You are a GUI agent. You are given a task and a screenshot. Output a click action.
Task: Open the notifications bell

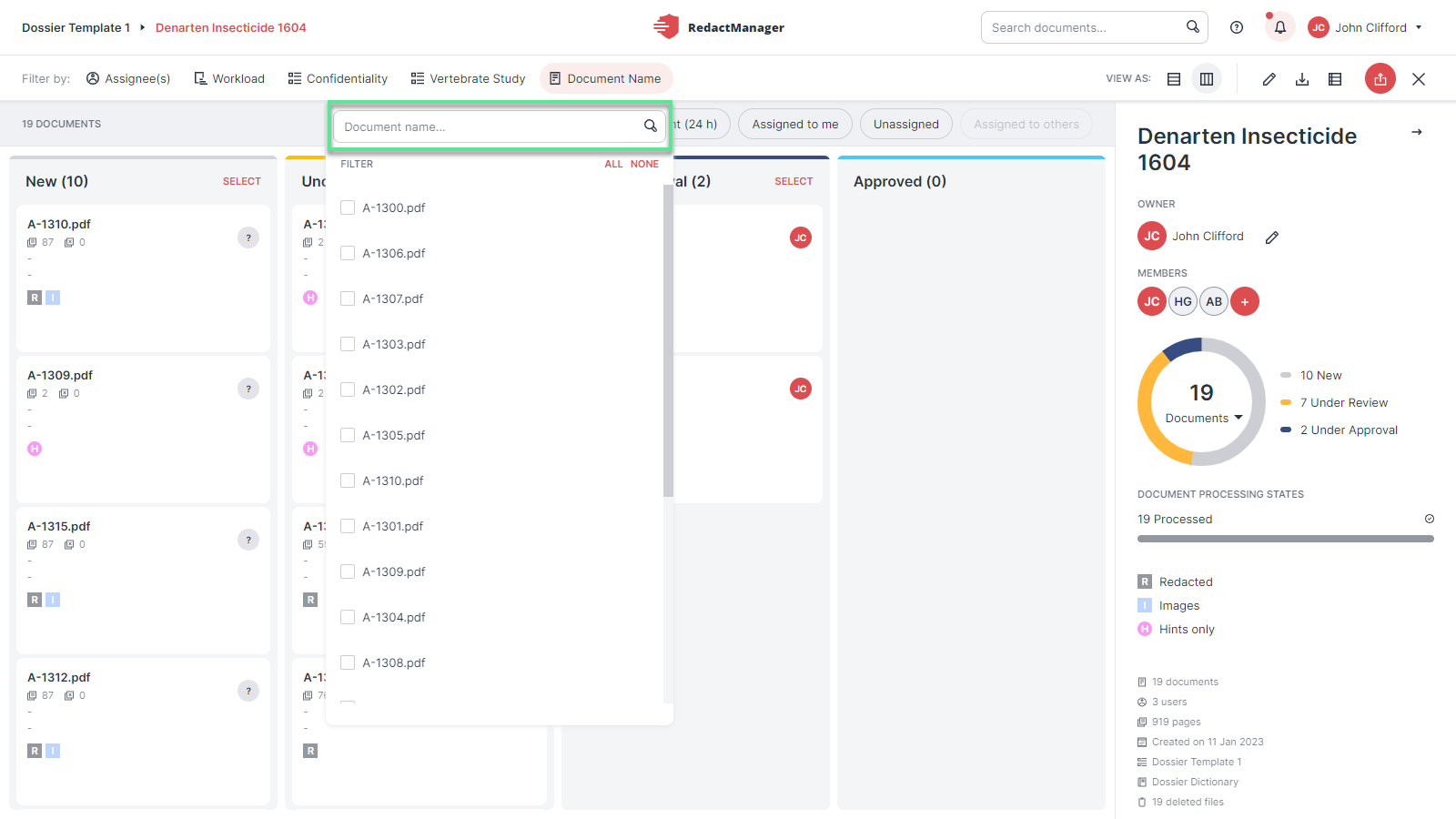point(1280,27)
